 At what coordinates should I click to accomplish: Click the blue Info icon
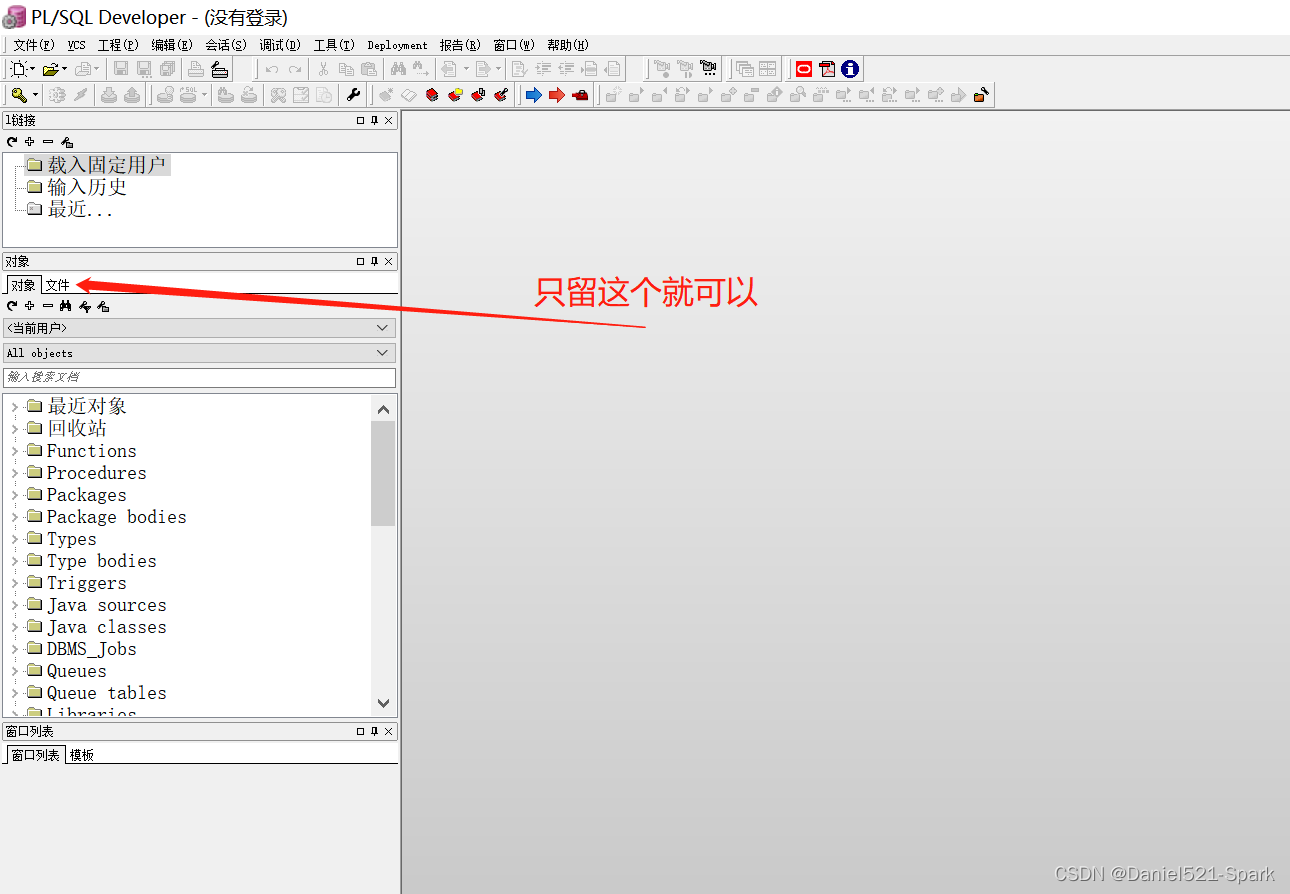(850, 69)
